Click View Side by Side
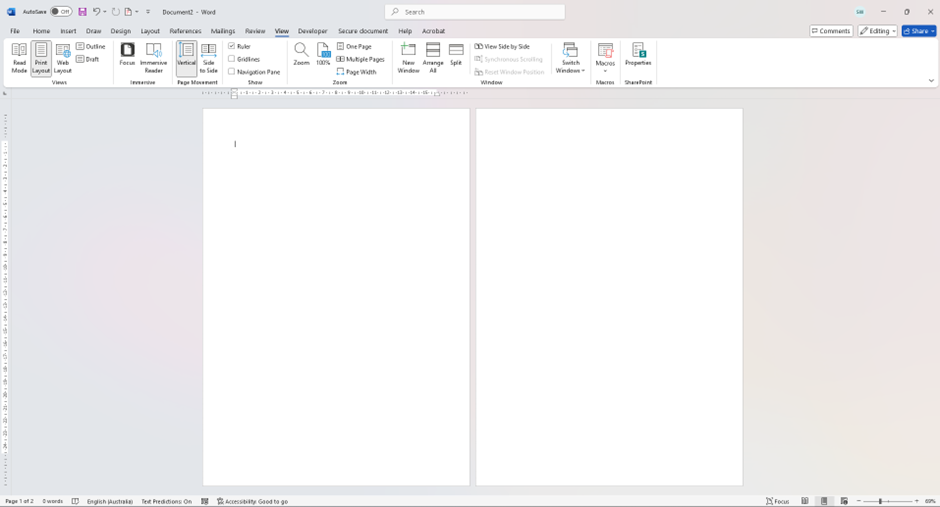 click(x=503, y=46)
